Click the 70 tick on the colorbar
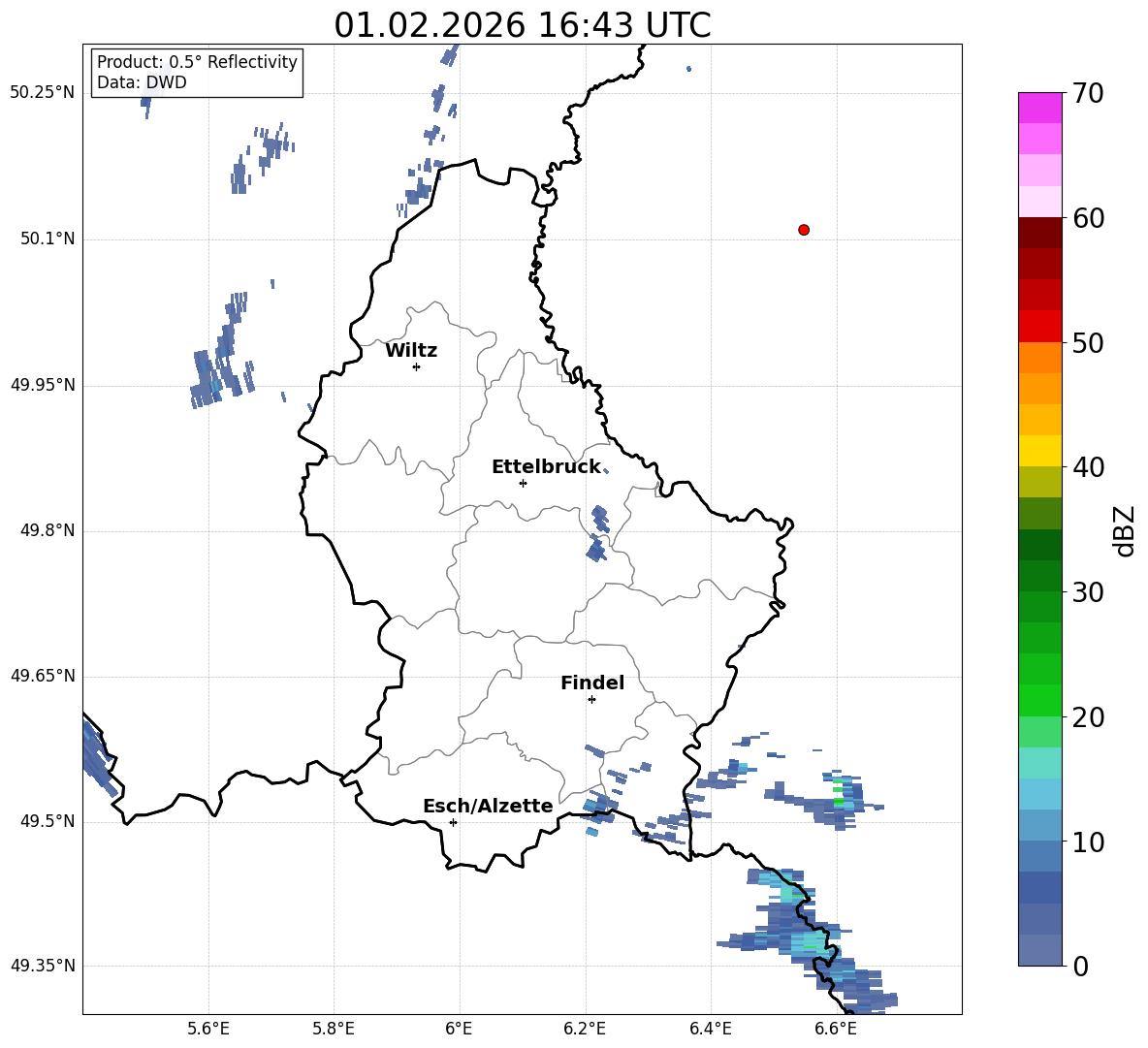The image size is (1148, 1048). pos(1087,93)
